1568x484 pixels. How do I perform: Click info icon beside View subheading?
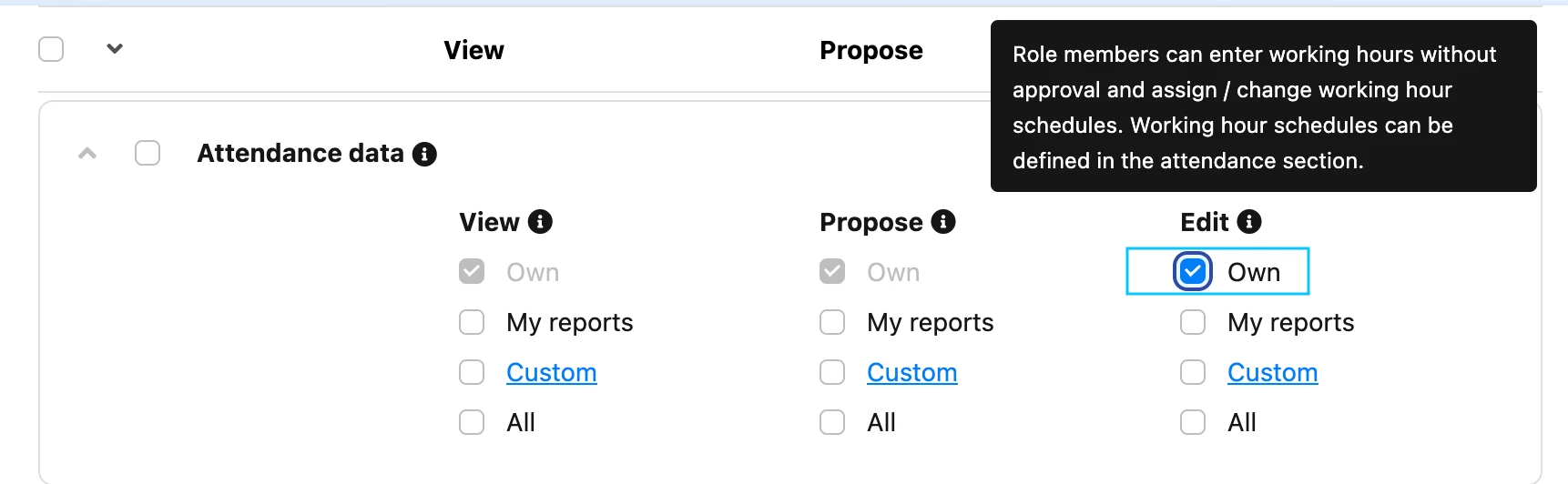click(x=540, y=222)
